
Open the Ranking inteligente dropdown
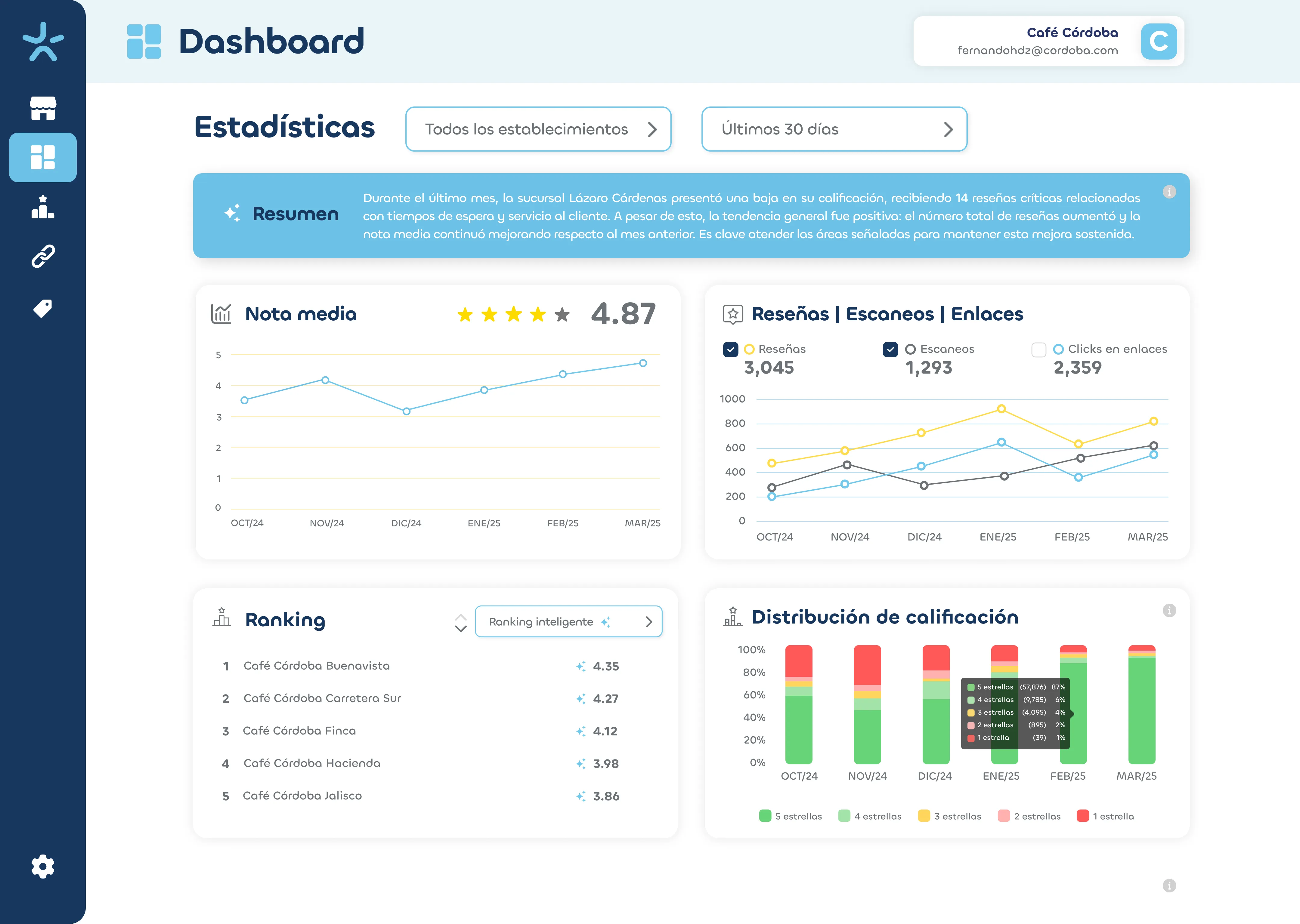[x=568, y=621]
